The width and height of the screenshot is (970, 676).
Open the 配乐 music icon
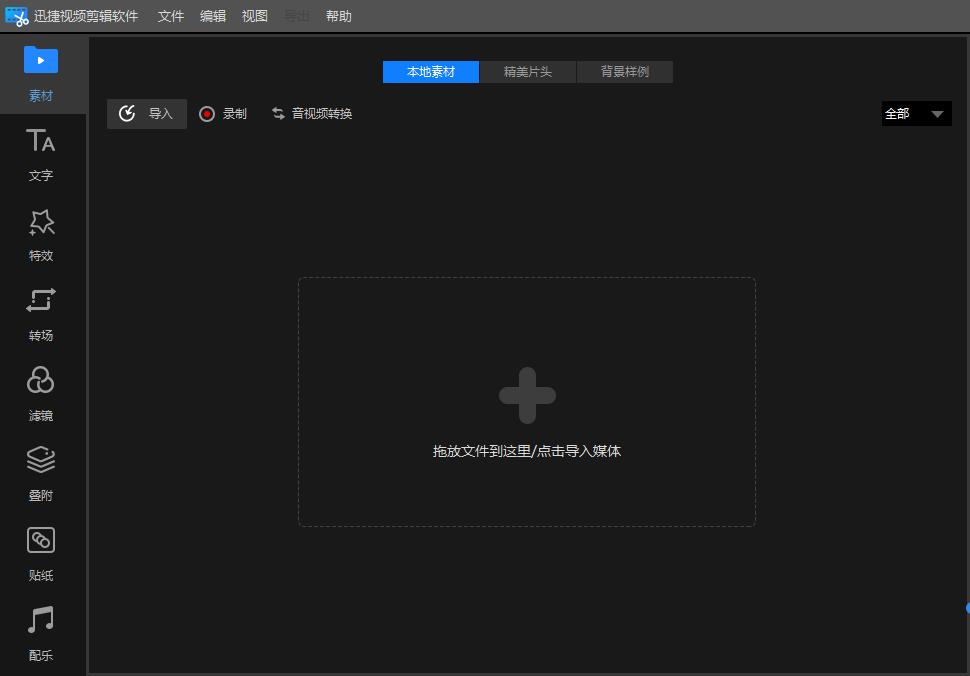point(41,621)
